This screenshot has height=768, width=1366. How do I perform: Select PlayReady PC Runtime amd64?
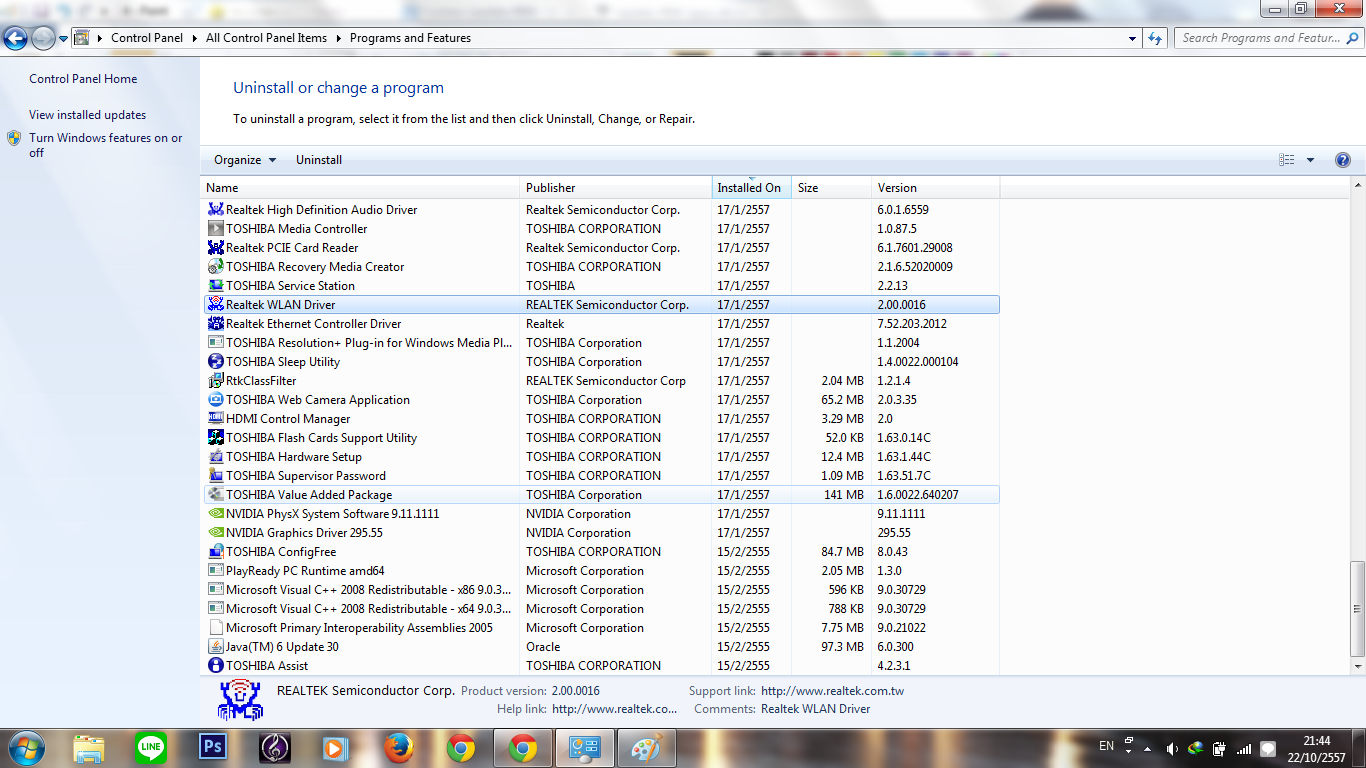tap(601, 571)
